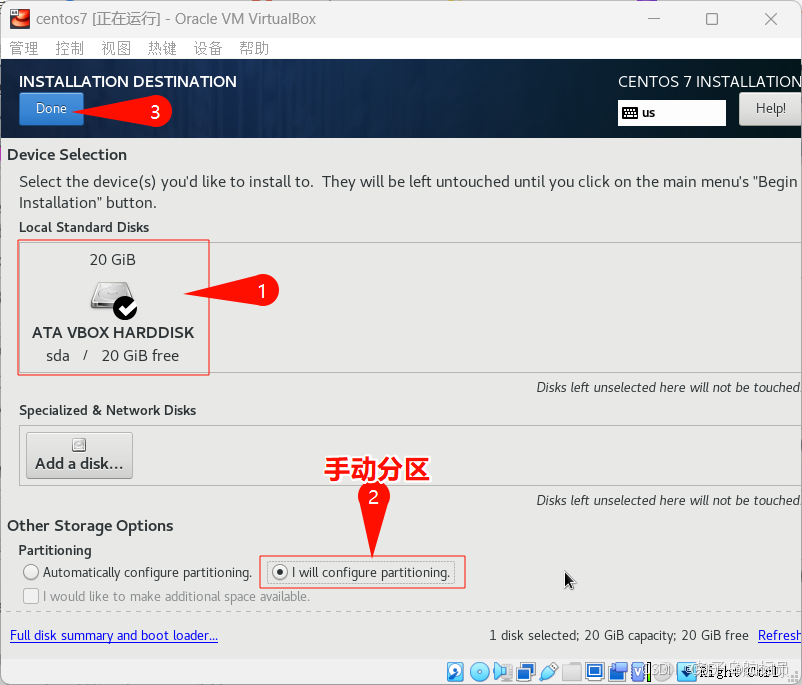
Task: Open the 设备 menu
Action: tap(208, 49)
